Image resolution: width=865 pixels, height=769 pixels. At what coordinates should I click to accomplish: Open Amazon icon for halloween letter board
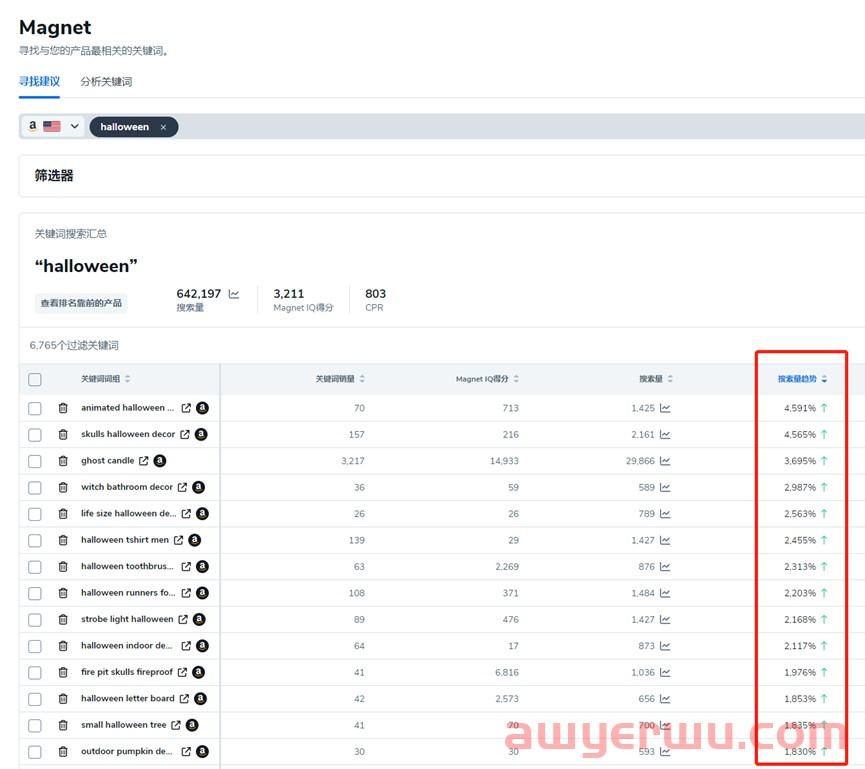(x=201, y=698)
